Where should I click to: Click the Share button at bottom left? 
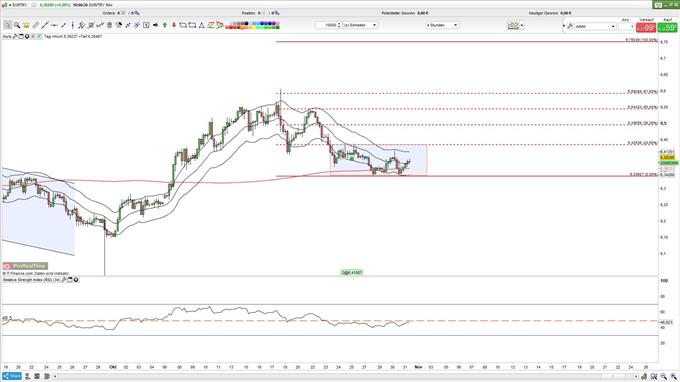12,376
